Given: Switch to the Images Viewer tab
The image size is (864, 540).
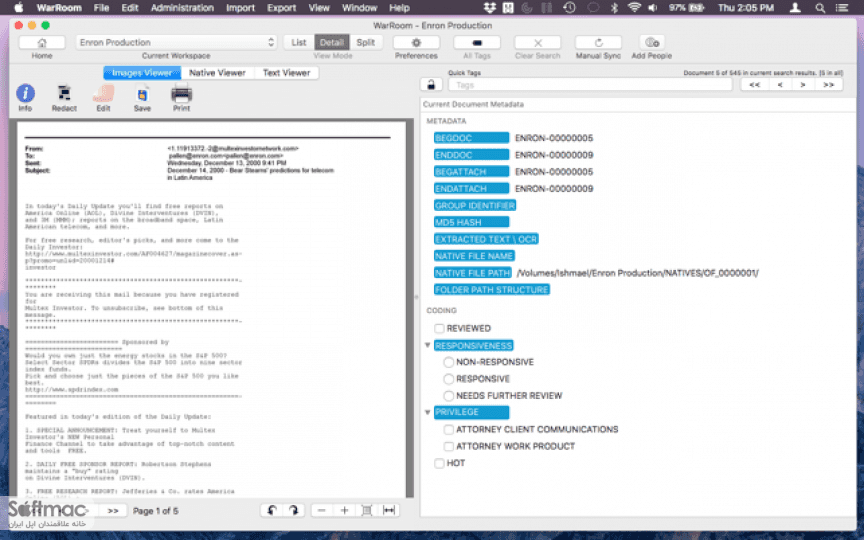Looking at the screenshot, I should pos(142,73).
